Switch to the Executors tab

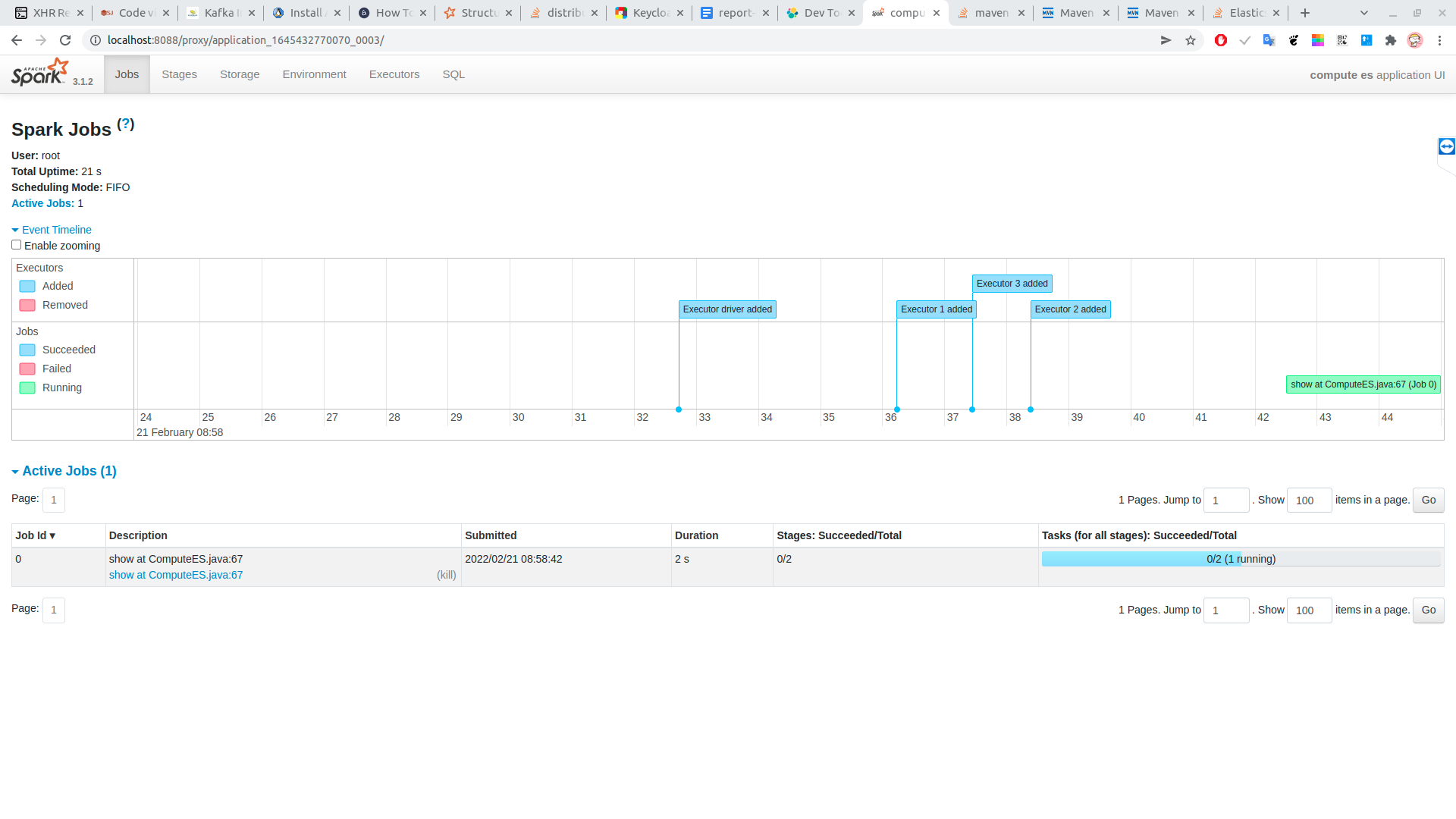[394, 74]
